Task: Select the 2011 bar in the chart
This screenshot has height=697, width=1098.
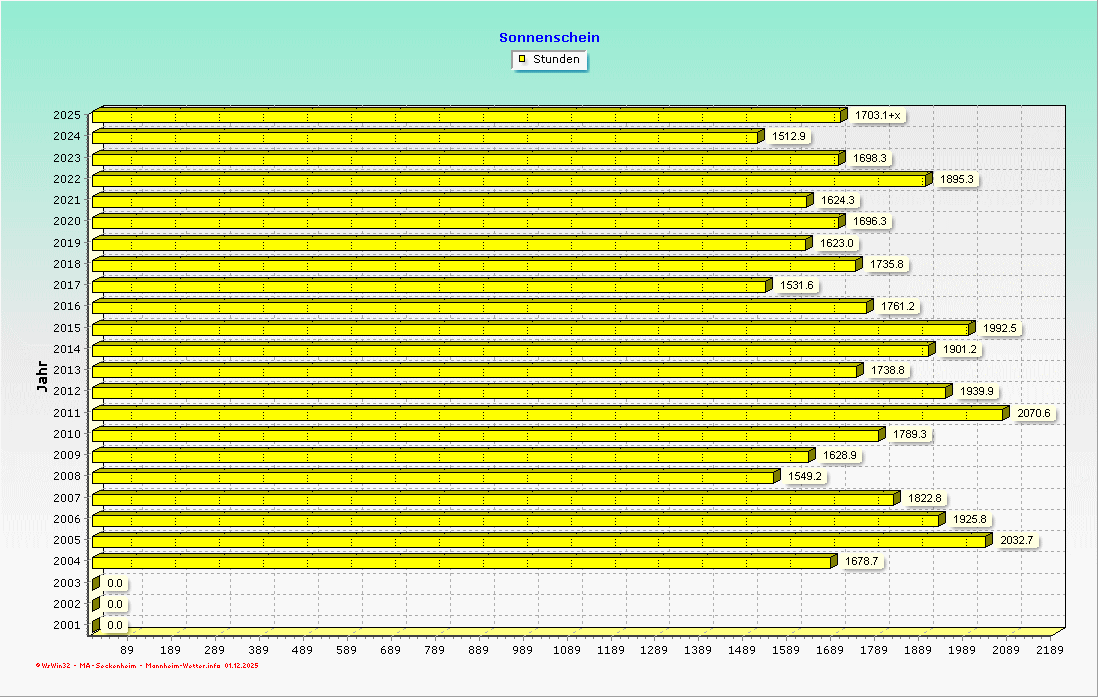Action: point(548,414)
